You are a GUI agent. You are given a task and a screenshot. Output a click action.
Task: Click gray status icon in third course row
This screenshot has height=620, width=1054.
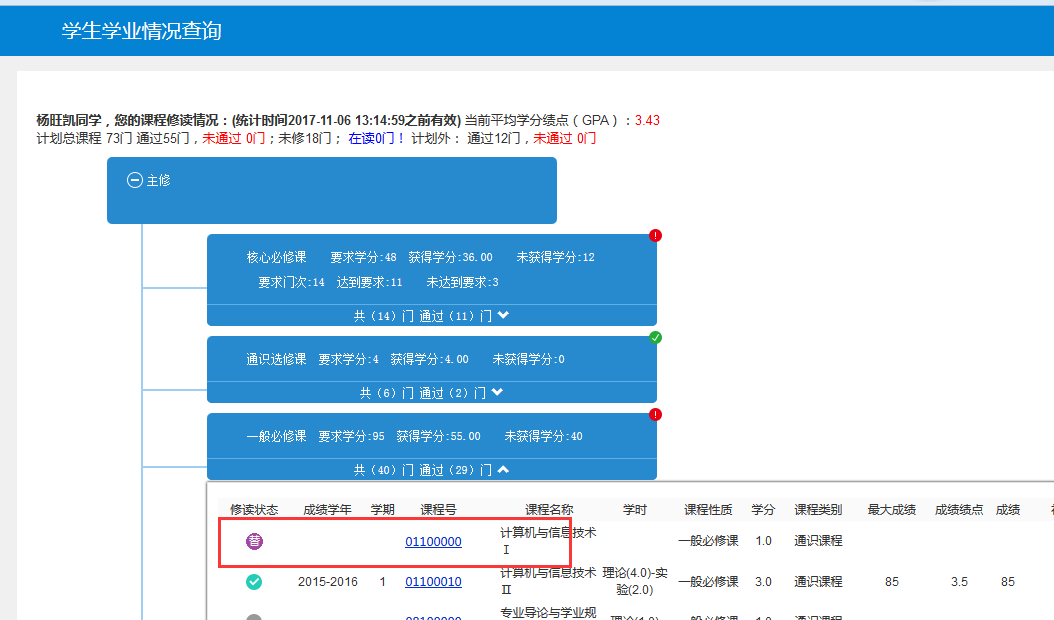[x=254, y=617]
